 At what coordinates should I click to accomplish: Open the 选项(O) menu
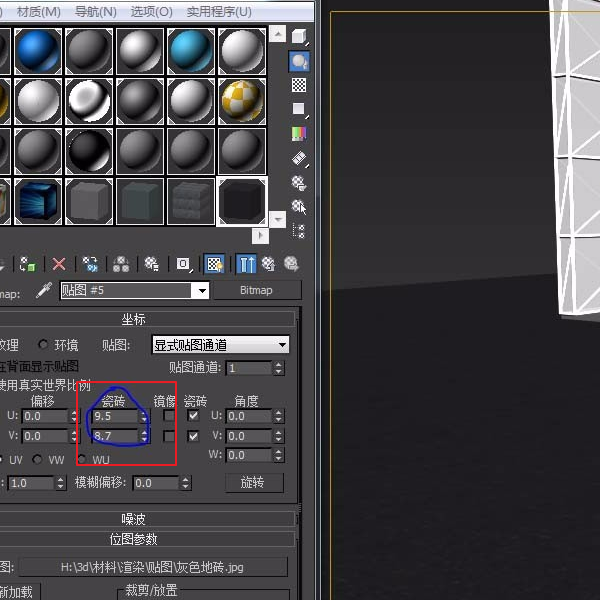[x=152, y=12]
